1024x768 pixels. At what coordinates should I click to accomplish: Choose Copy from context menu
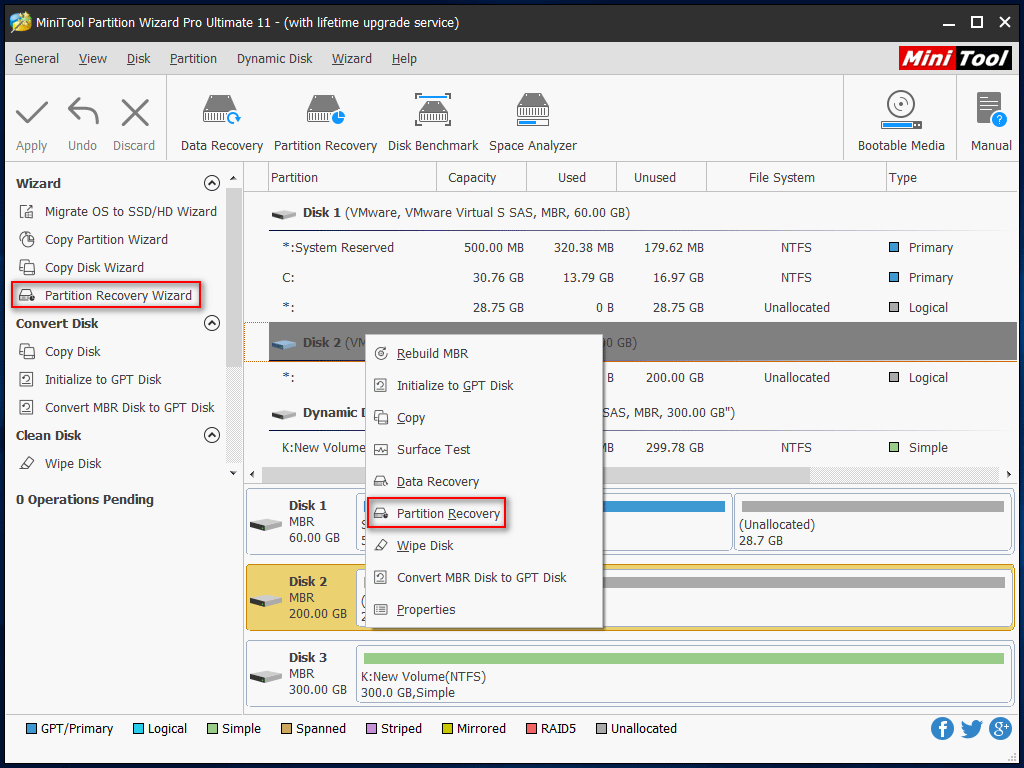[483, 417]
